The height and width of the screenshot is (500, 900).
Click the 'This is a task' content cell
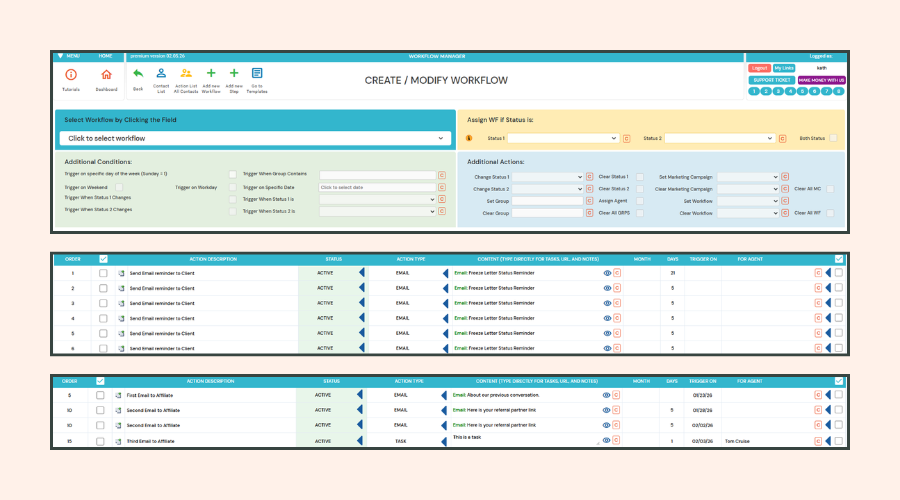pyautogui.click(x=525, y=440)
